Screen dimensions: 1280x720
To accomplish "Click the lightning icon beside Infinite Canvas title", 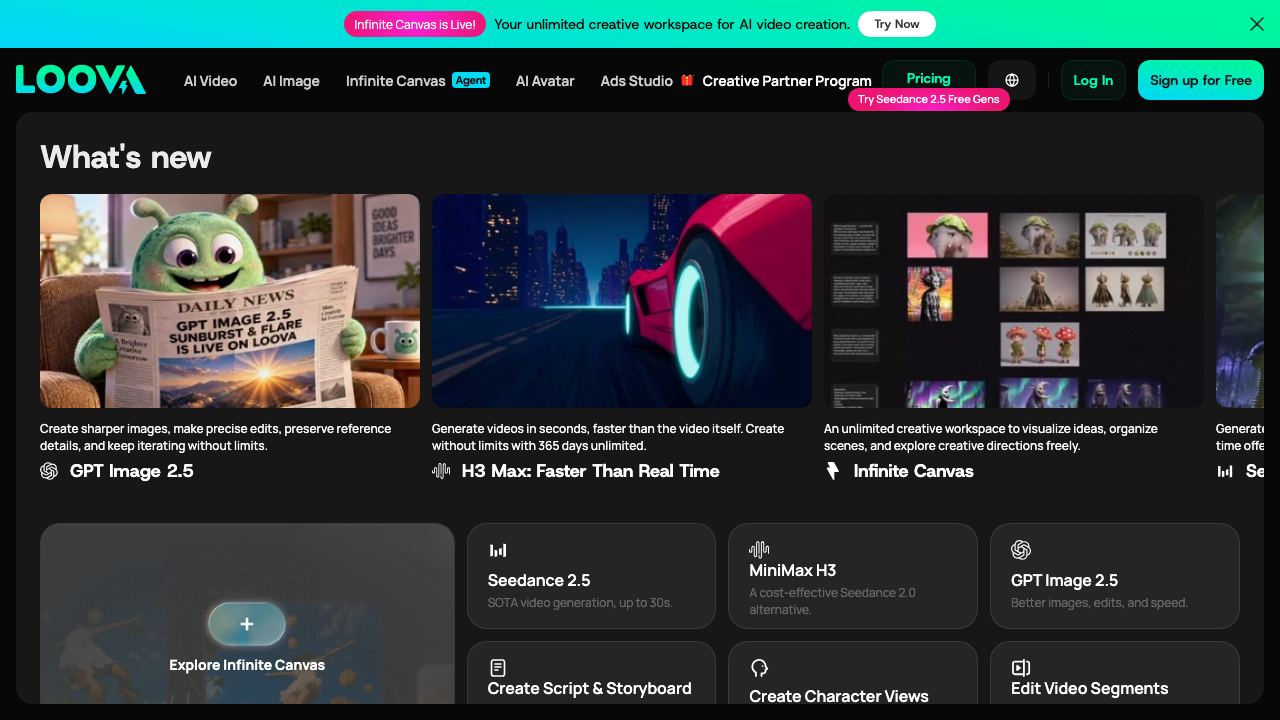I will pos(833,471).
